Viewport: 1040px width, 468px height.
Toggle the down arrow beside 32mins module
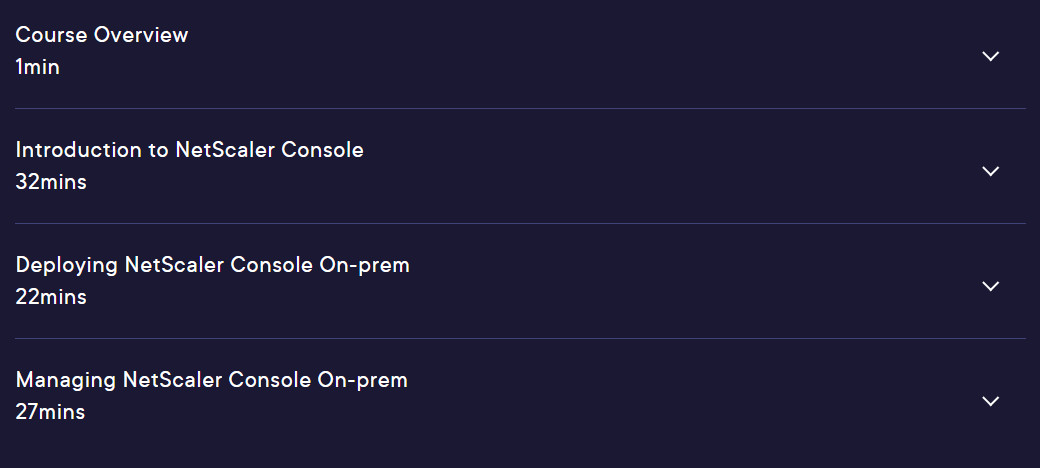click(x=990, y=171)
